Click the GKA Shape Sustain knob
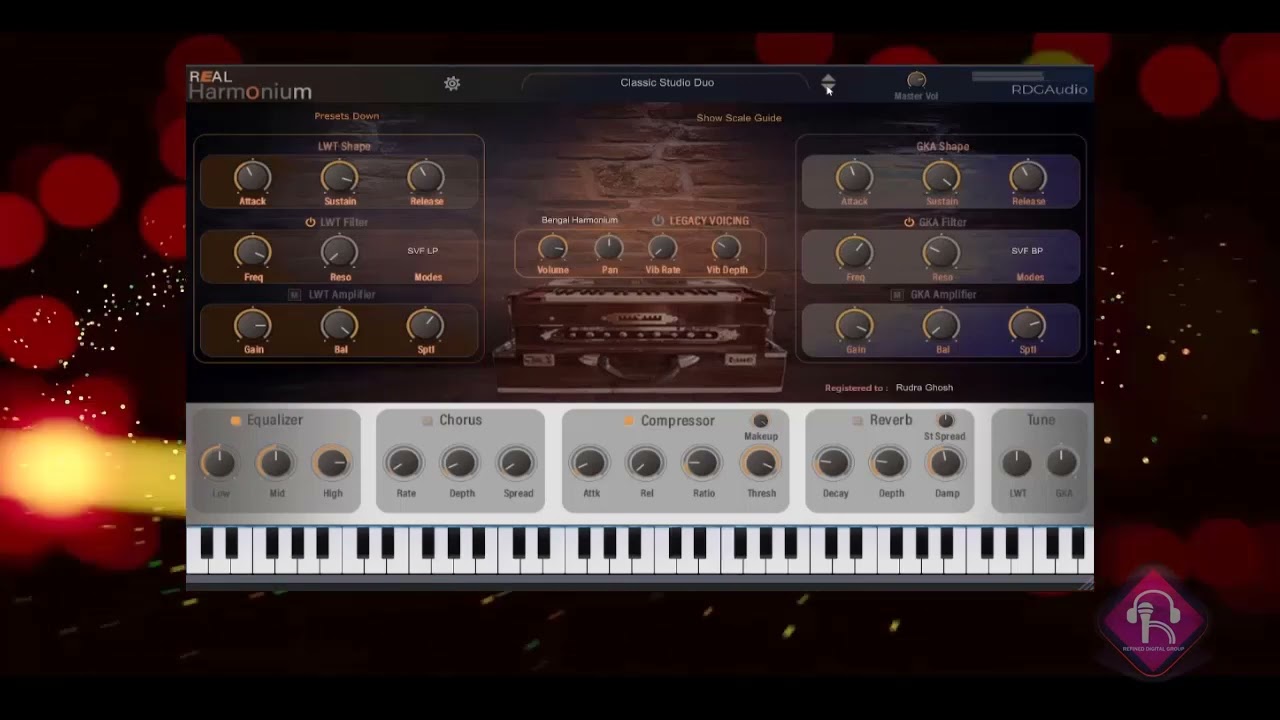Image resolution: width=1280 pixels, height=720 pixels. pyautogui.click(x=941, y=177)
